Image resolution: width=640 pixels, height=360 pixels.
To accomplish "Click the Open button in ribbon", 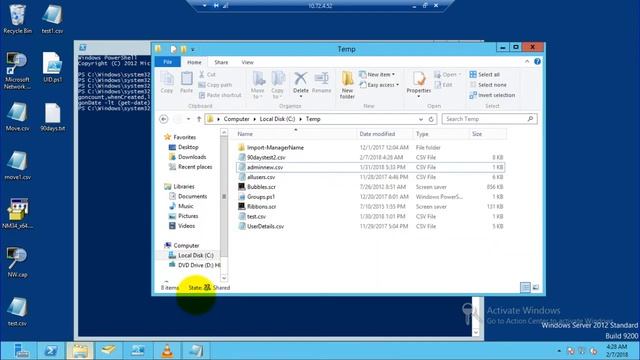I will click(448, 74).
